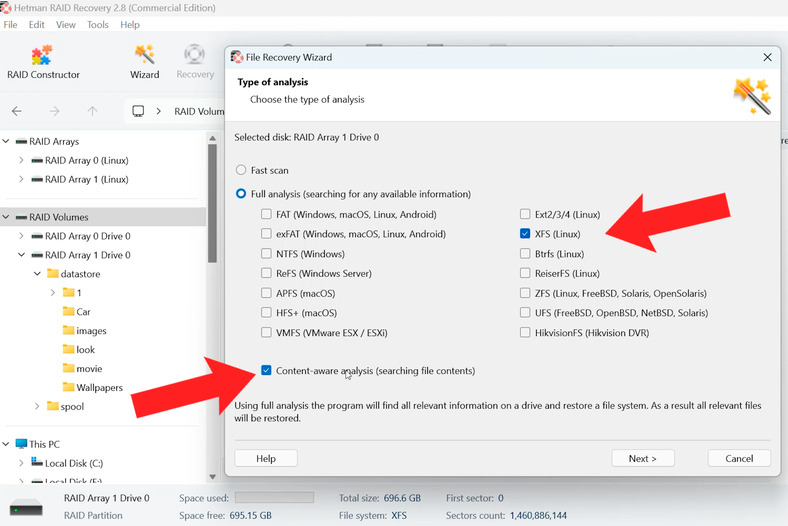The height and width of the screenshot is (526, 788).
Task: Open the Edit menu
Action: pyautogui.click(x=36, y=25)
